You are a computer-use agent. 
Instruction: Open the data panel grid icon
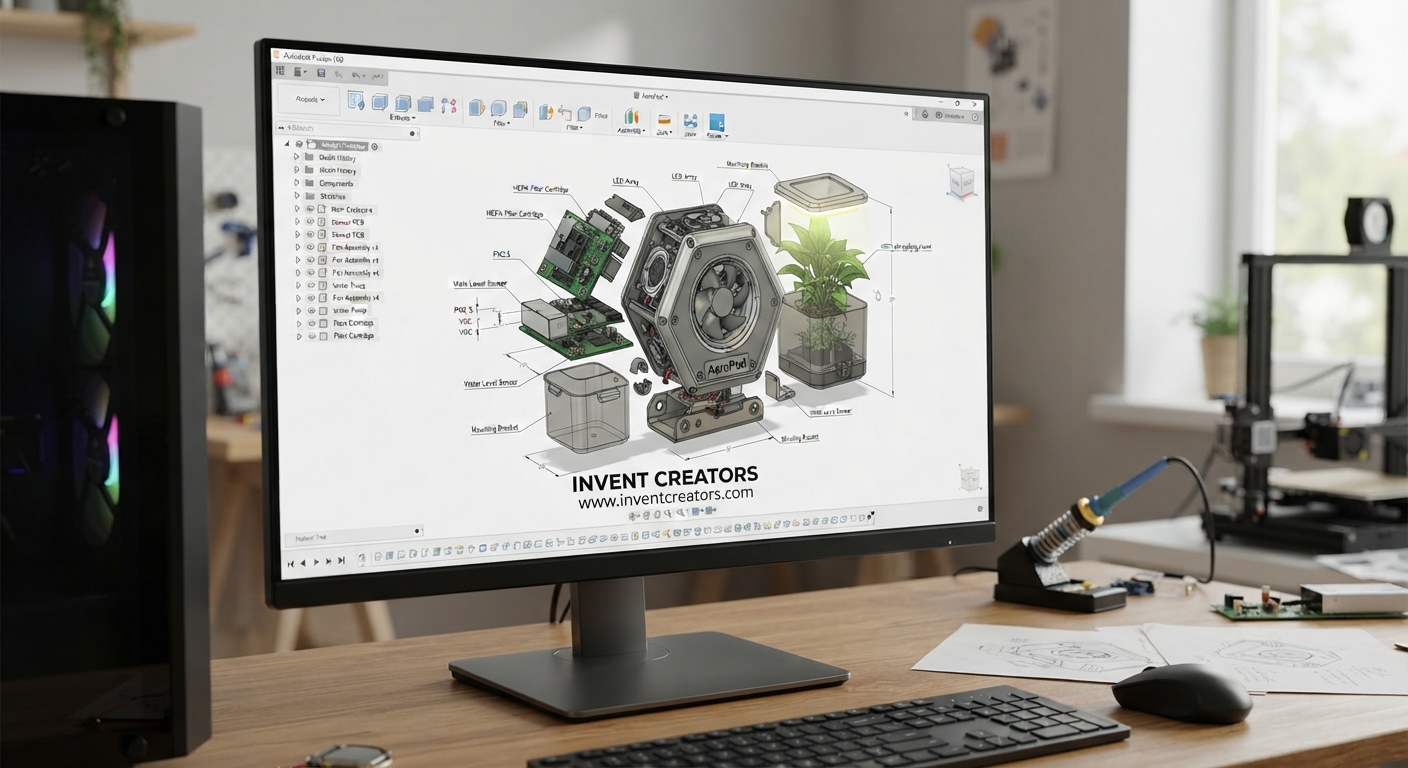pyautogui.click(x=280, y=71)
